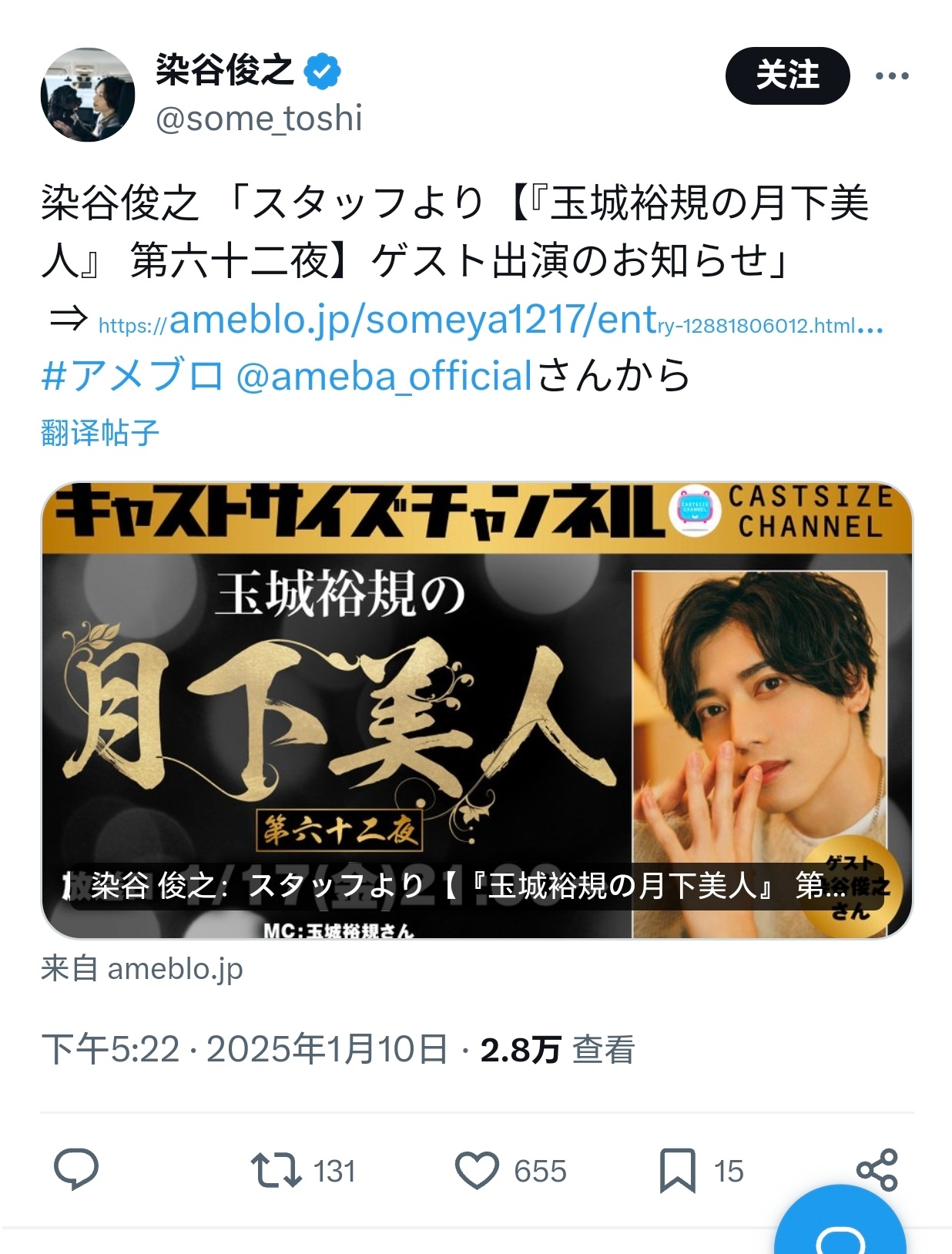Screen dimensions: 952x1254
Task: Tap the retweet icon with 131
Action: click(x=303, y=1170)
